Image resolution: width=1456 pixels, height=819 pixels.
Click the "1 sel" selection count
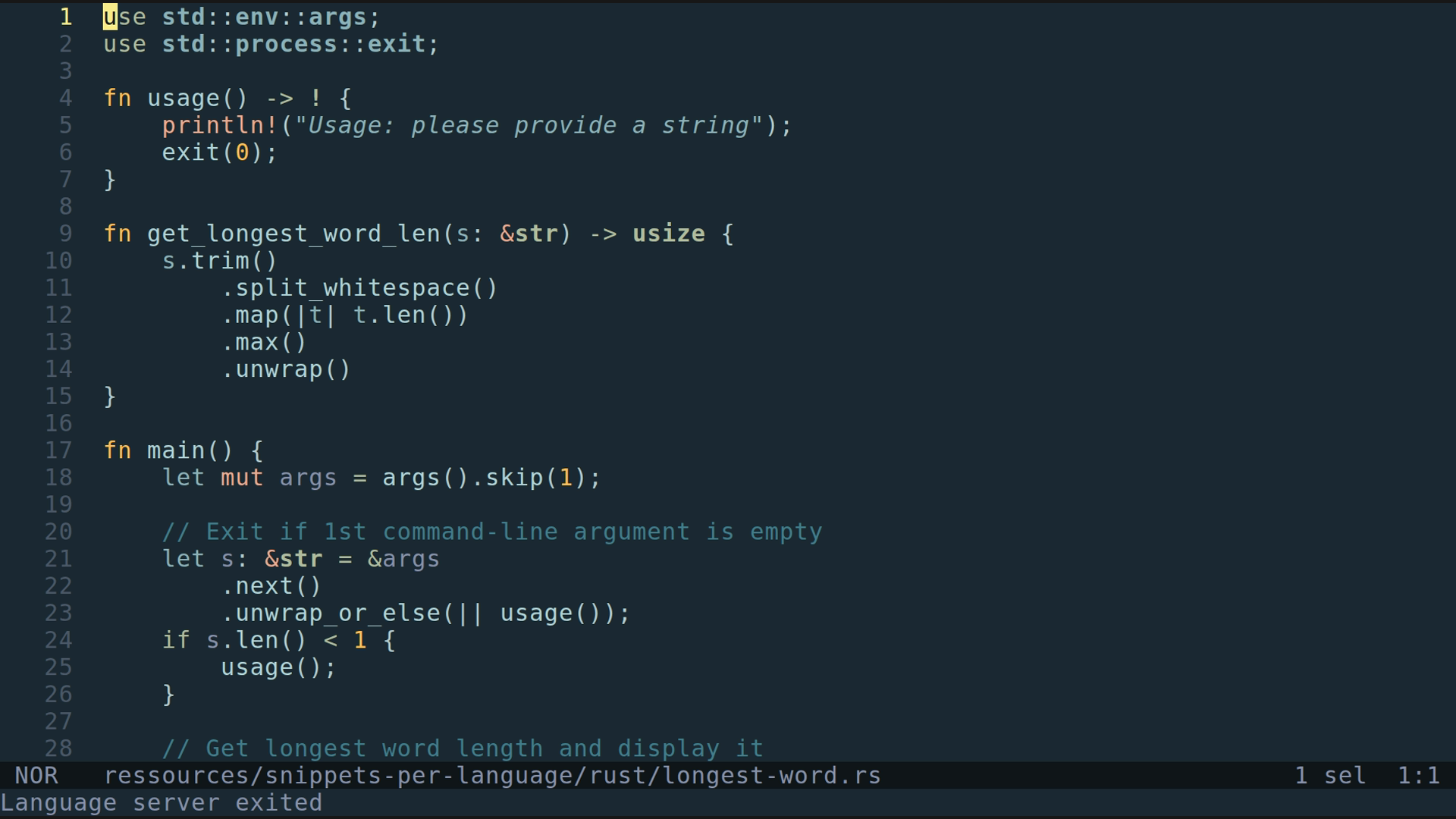1330,776
